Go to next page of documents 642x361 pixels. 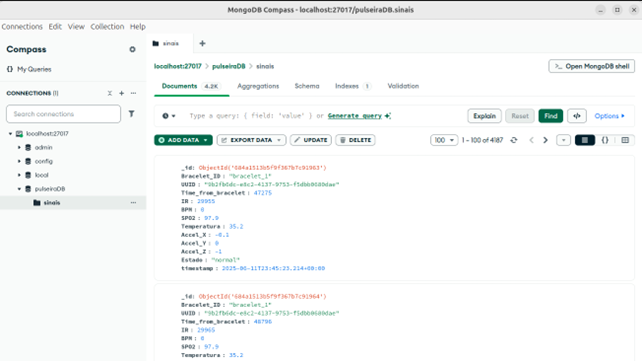point(545,140)
